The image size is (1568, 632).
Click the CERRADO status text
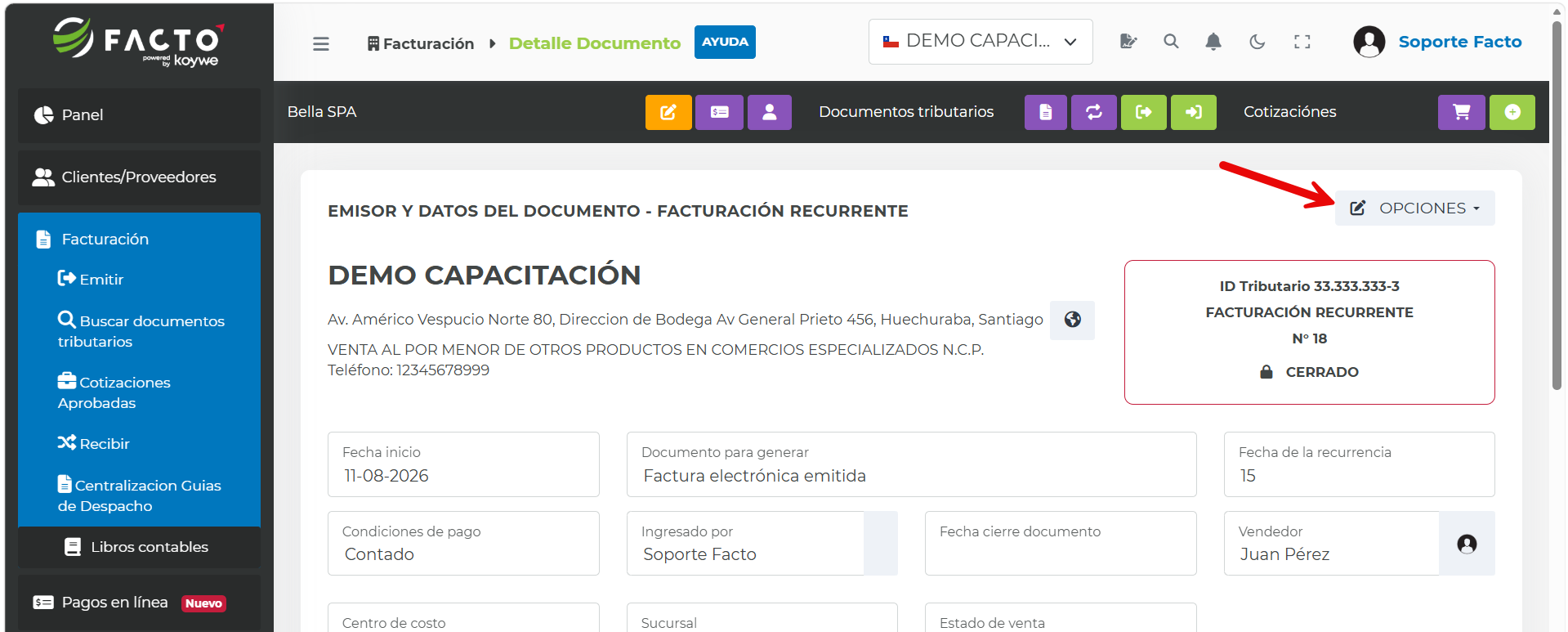pyautogui.click(x=1322, y=372)
